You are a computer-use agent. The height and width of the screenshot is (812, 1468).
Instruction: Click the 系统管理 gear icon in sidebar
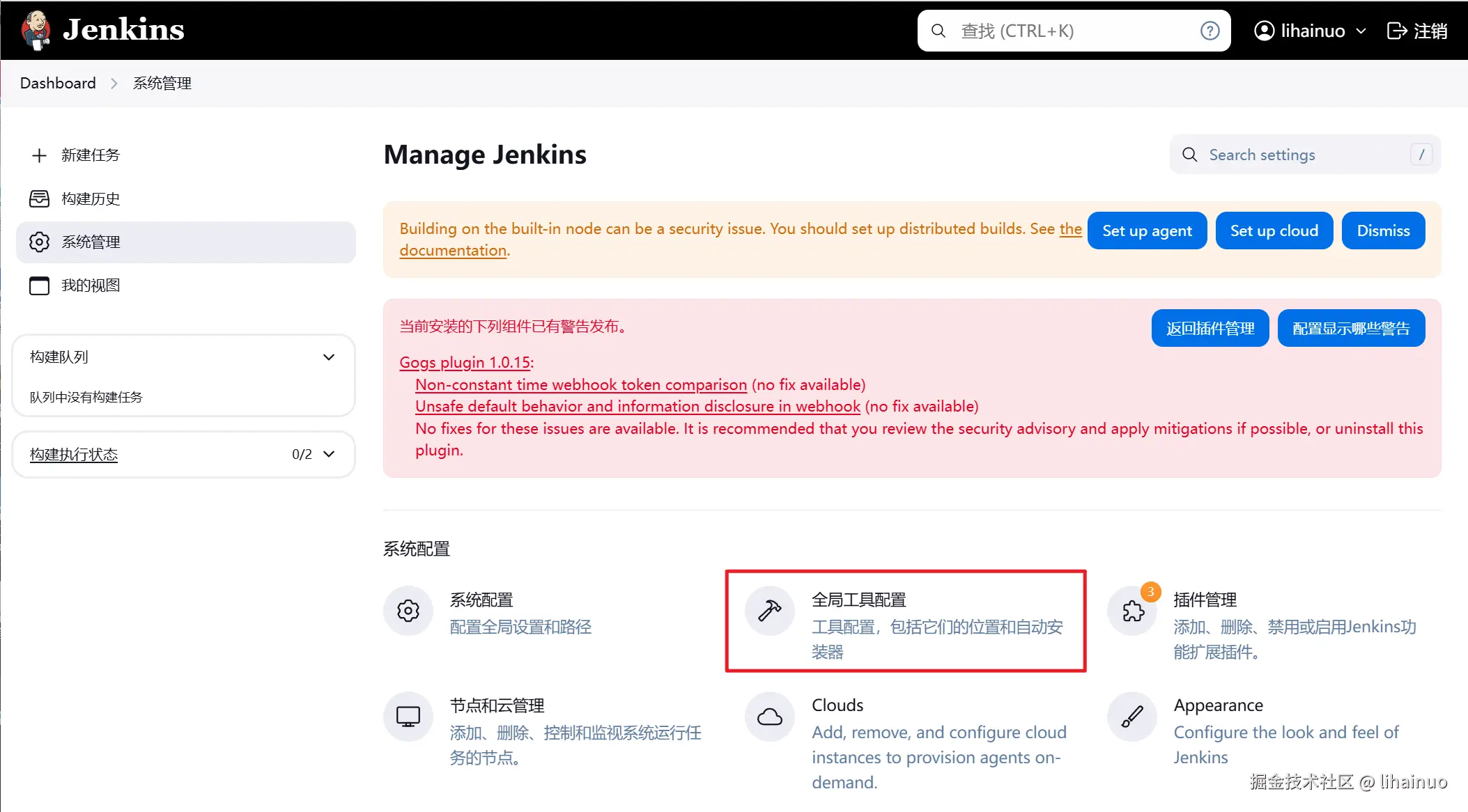pyautogui.click(x=39, y=242)
